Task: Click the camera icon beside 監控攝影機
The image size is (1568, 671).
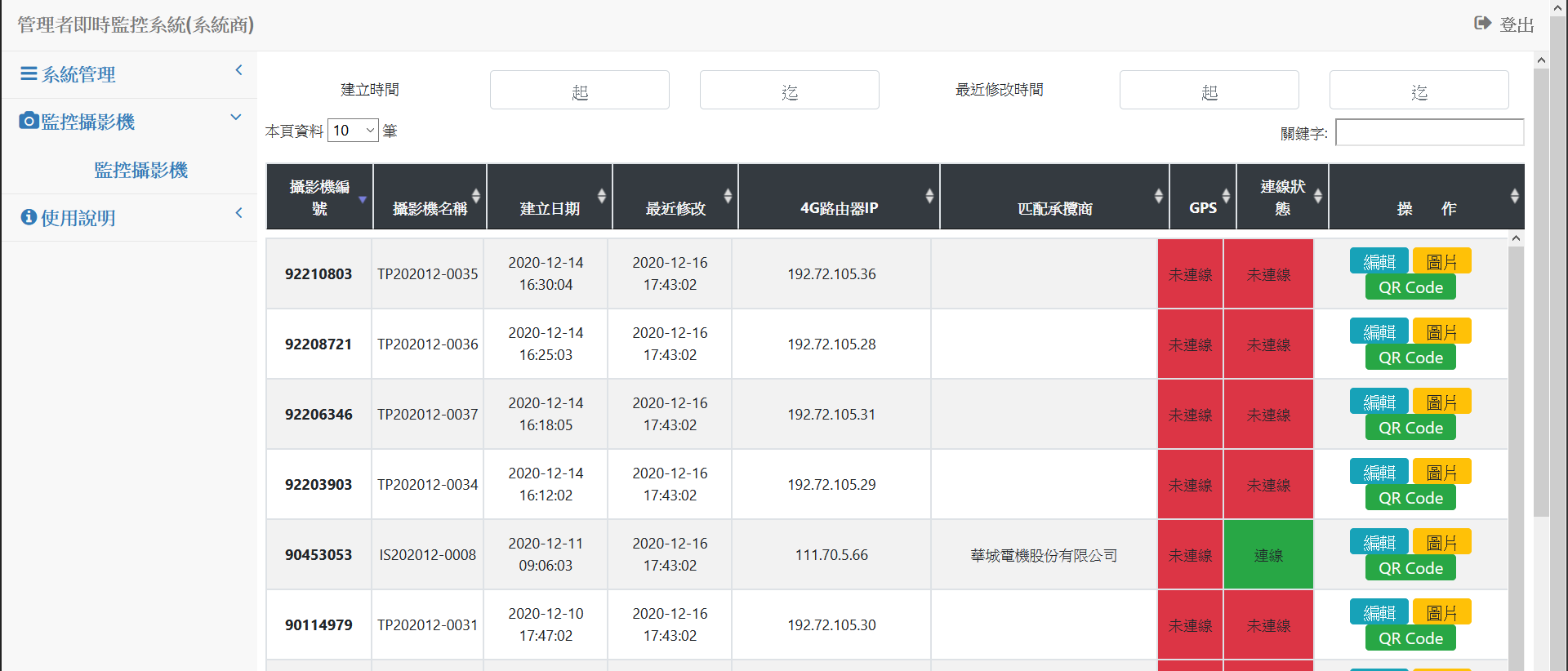Action: coord(29,121)
